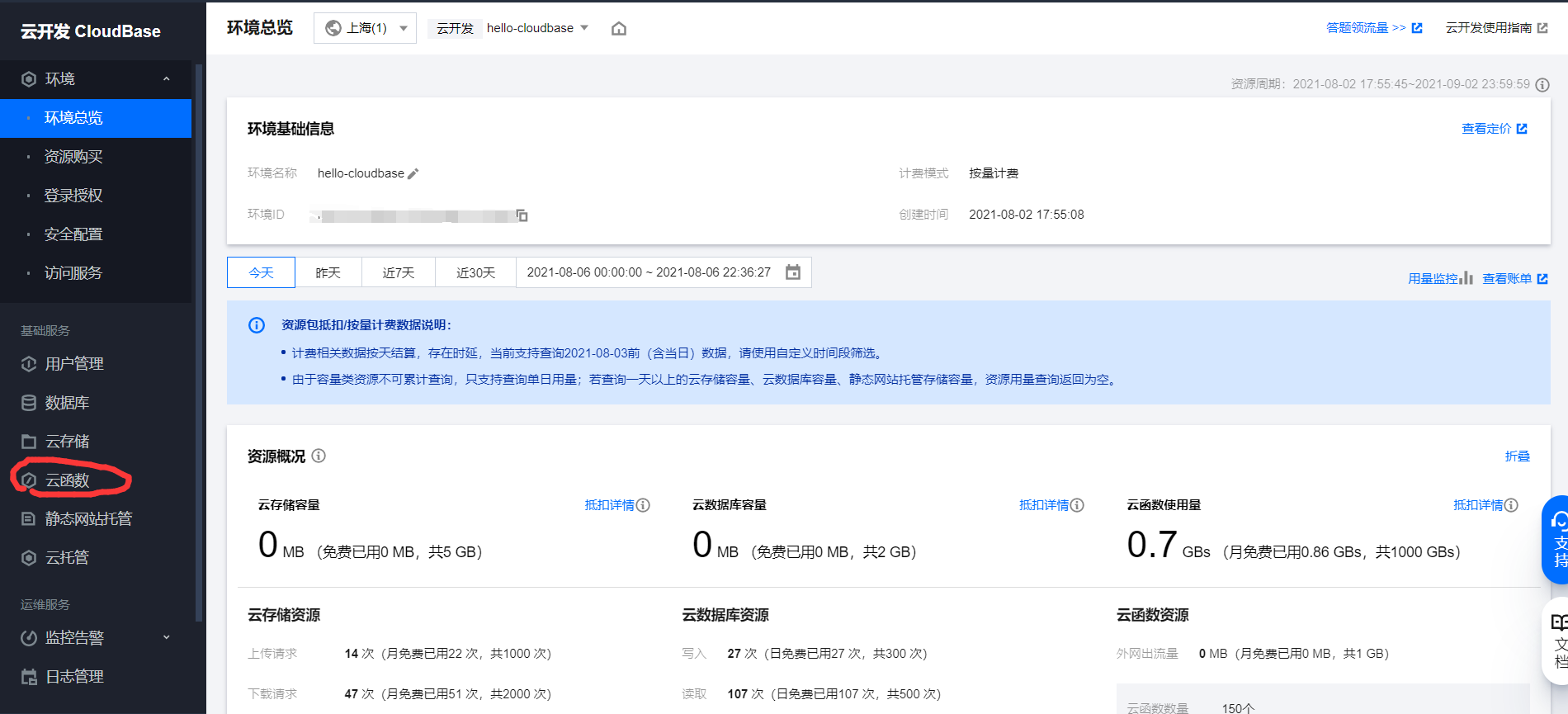Open the hello-cloudbase environment dropdown
Screen dimensions: 1568x714
537,28
